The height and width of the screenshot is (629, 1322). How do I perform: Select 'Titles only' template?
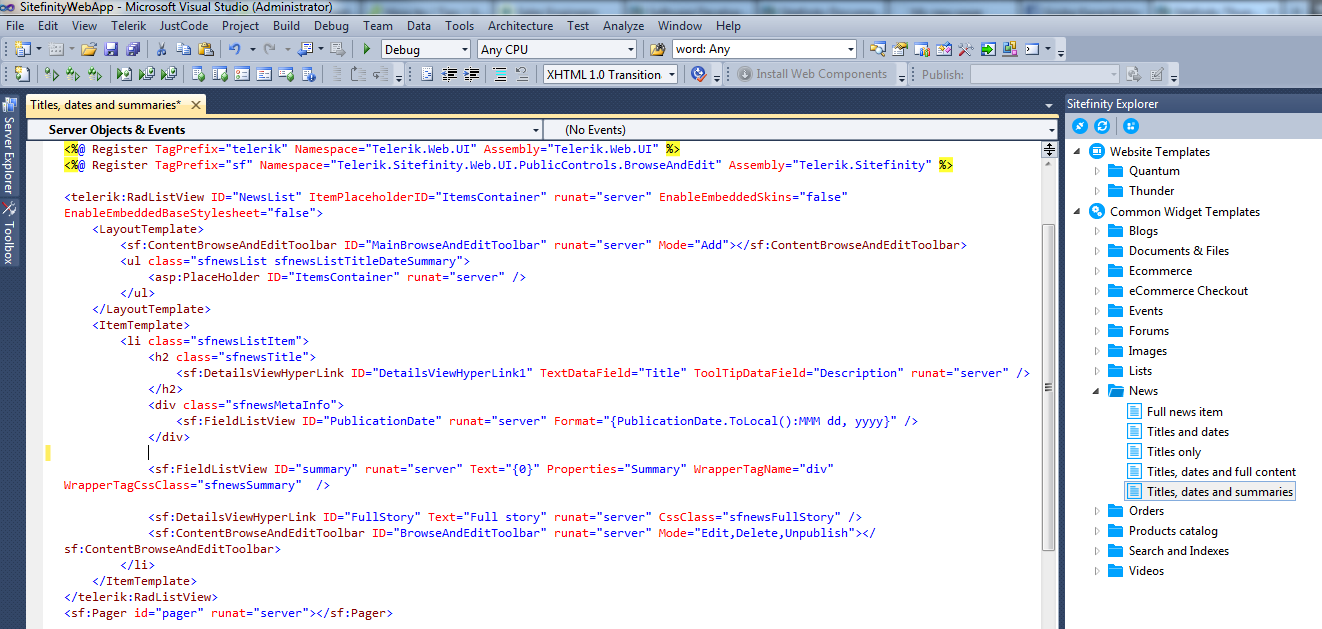click(1174, 451)
